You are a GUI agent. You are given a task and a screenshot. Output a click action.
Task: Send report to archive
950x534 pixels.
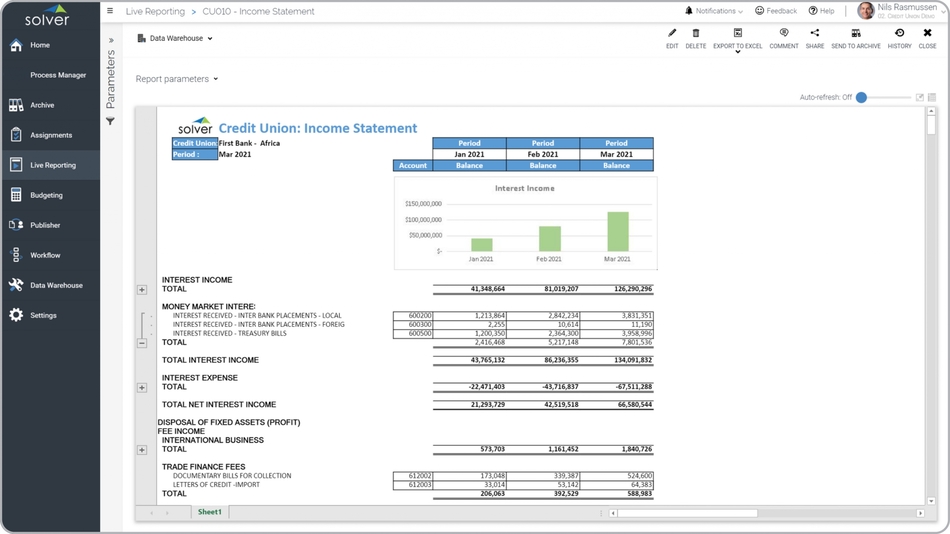tap(856, 38)
